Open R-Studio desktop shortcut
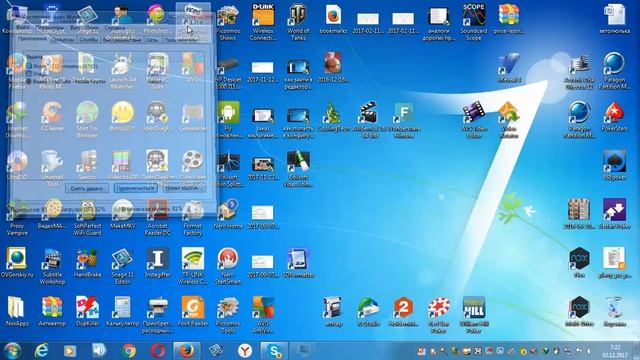This screenshot has width=640, height=360. pyautogui.click(x=368, y=311)
